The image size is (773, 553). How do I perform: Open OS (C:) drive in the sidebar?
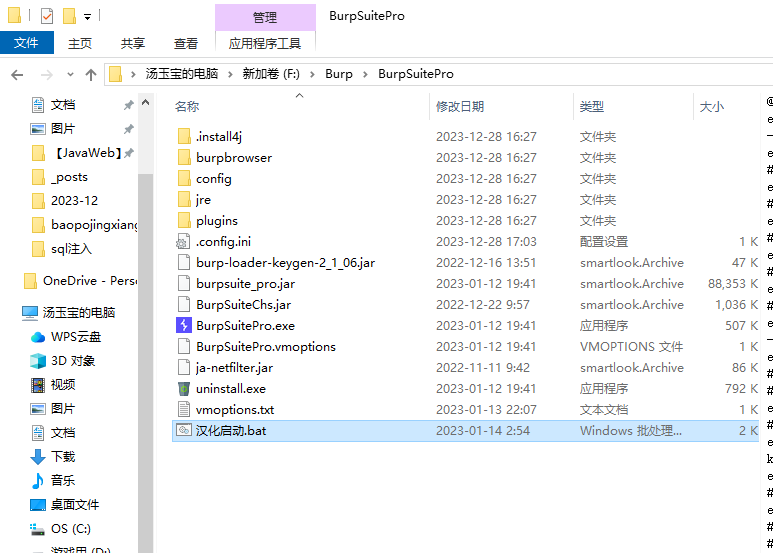click(x=60, y=528)
